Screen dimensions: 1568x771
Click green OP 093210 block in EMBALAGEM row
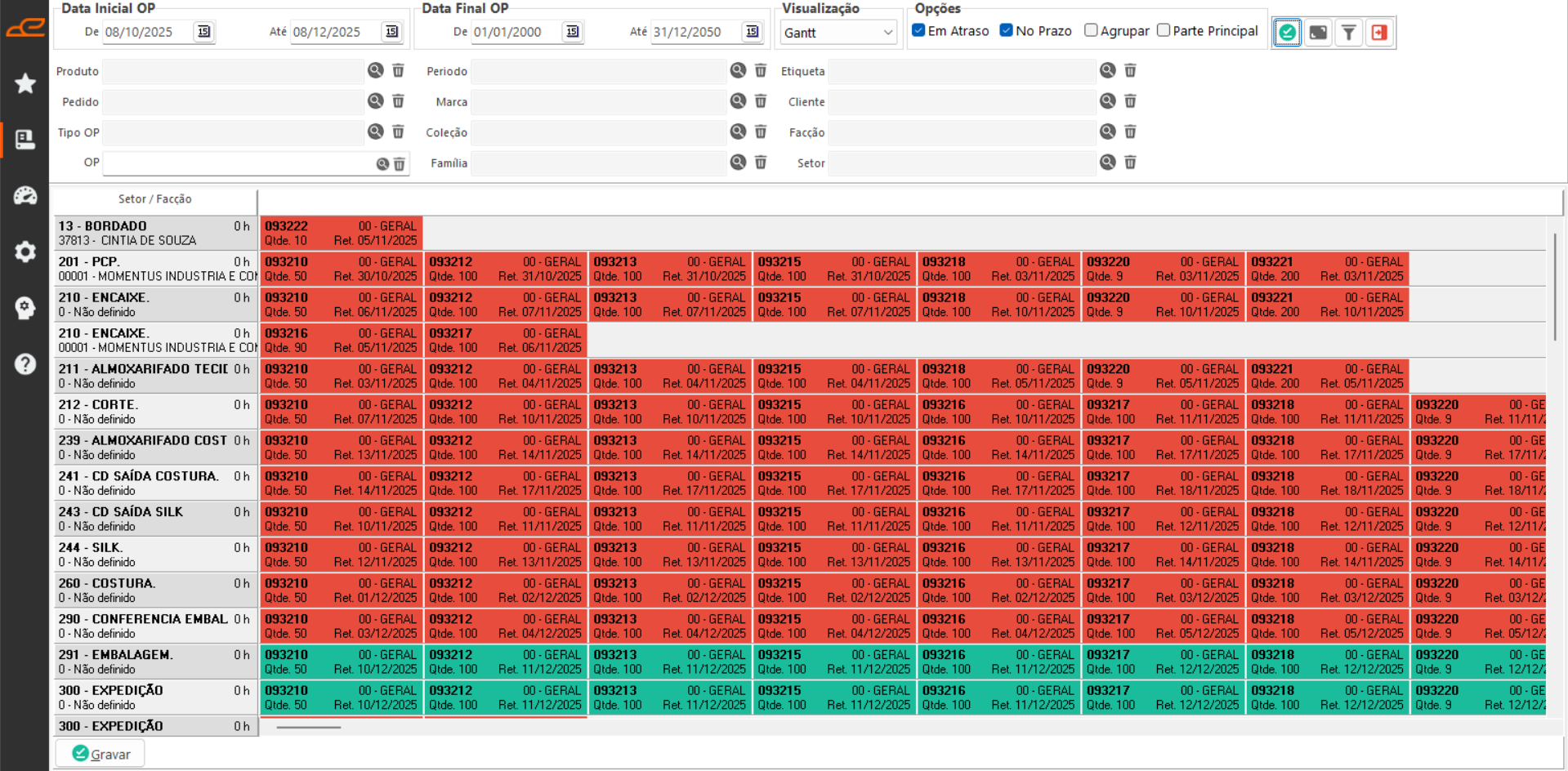[x=341, y=662]
